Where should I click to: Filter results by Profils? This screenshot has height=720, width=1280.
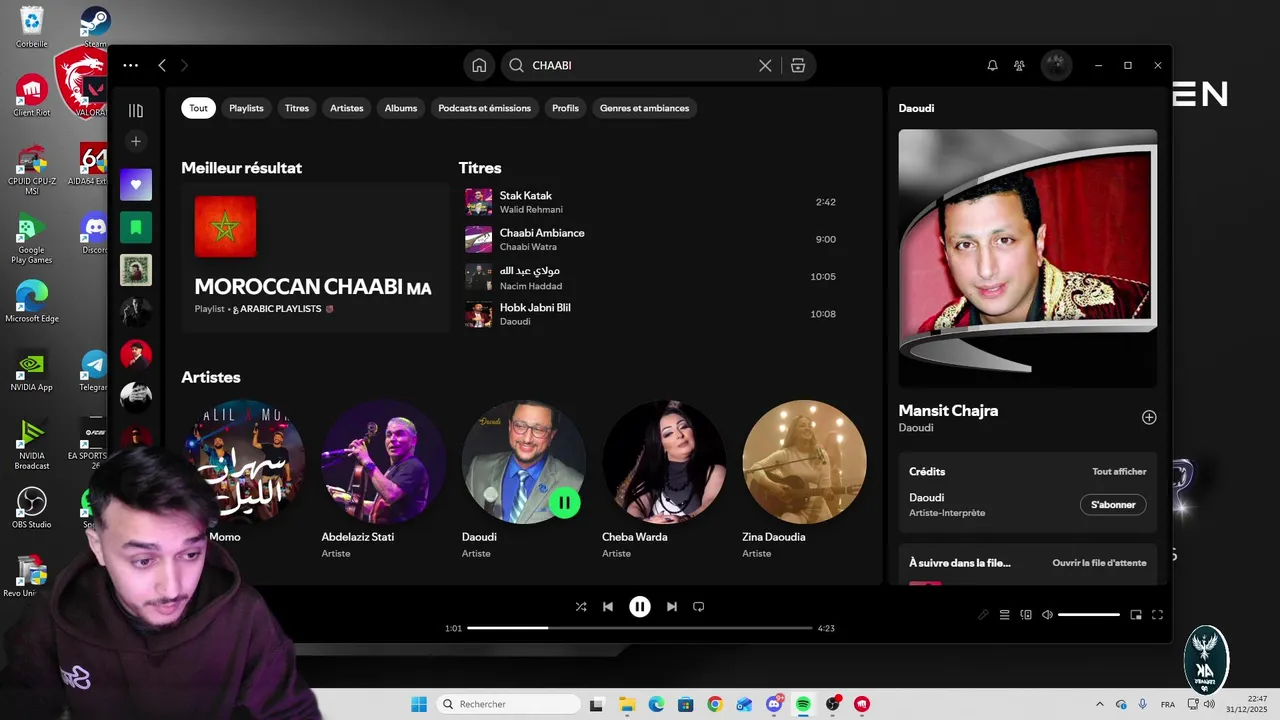[x=565, y=108]
